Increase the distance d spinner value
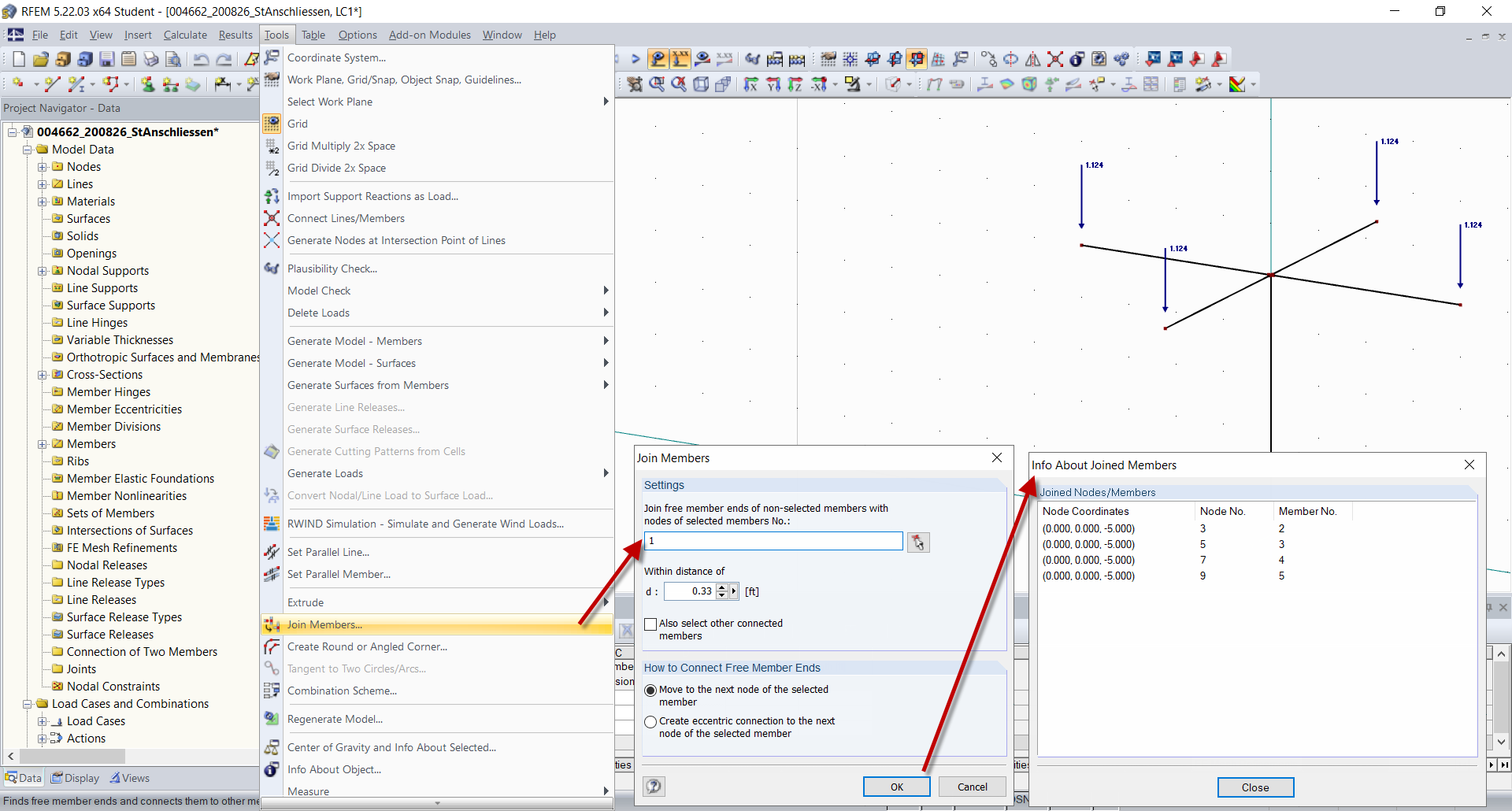 coord(721,587)
